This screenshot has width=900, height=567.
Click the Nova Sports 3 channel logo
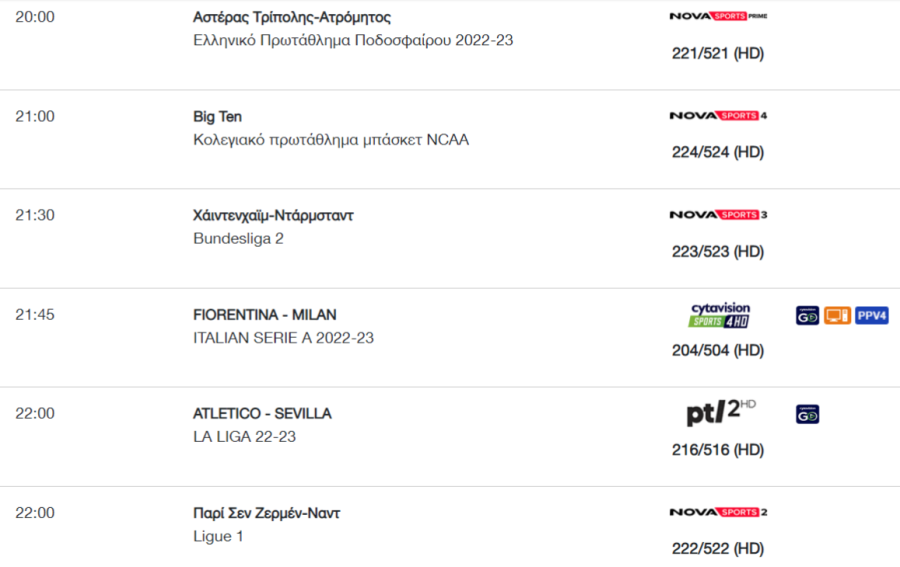tap(718, 215)
